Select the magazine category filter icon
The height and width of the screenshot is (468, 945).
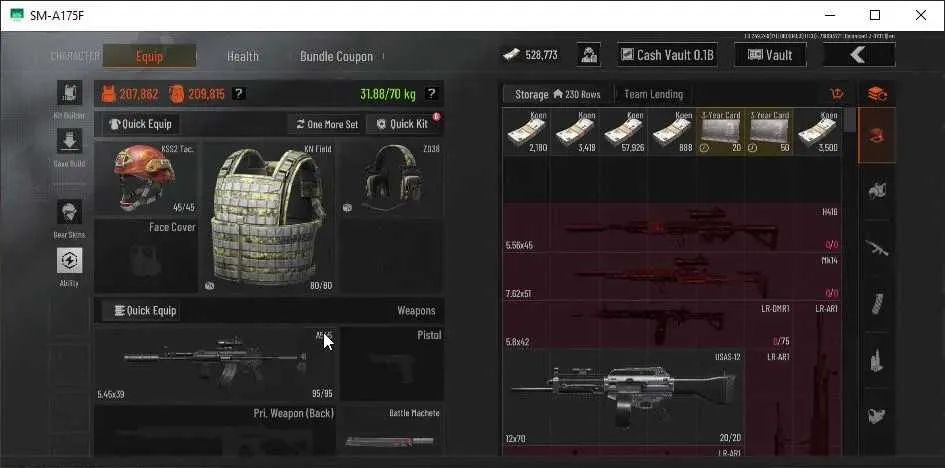point(877,303)
